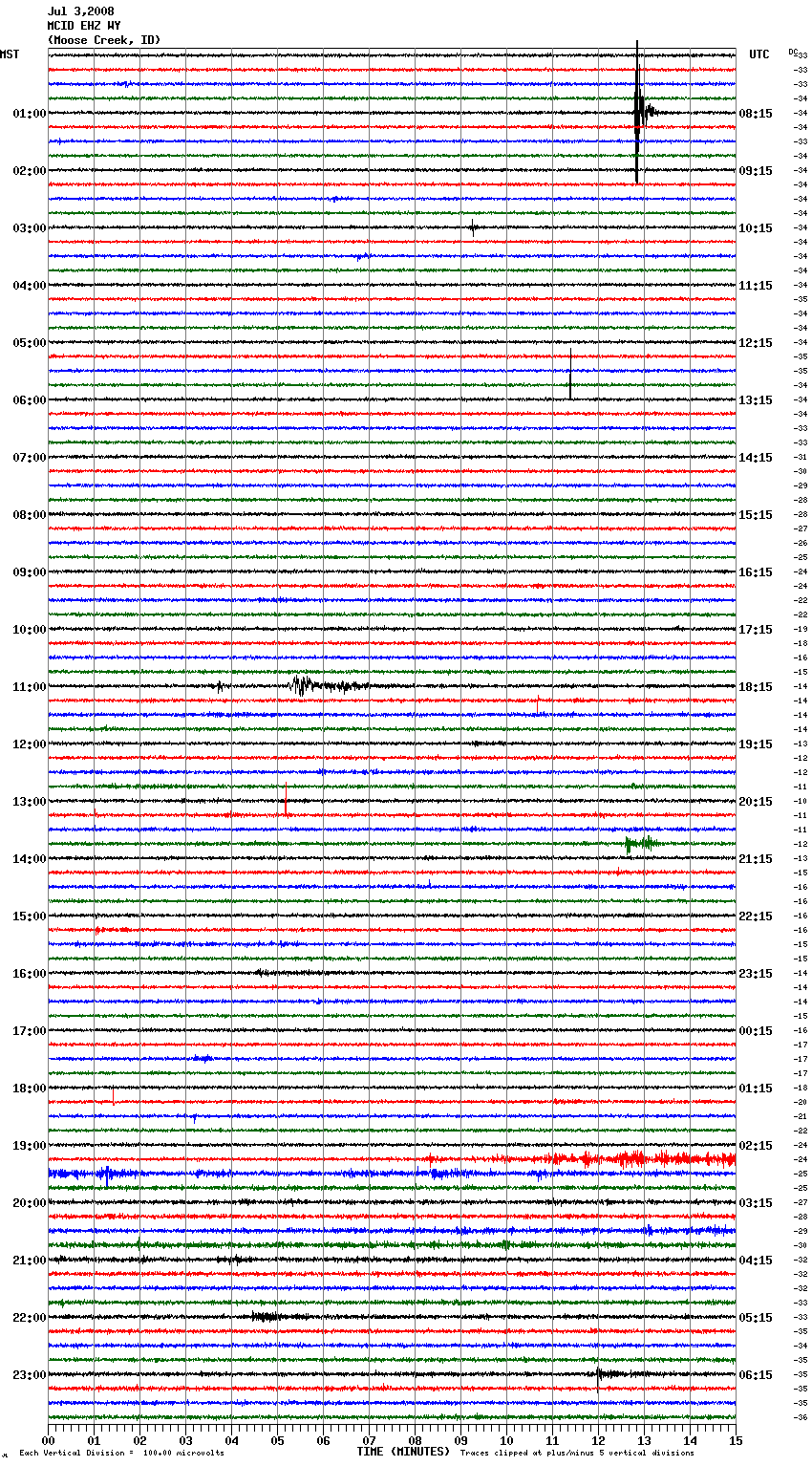
Task: Click the location label "(Moose Creek, ID)"
Action: pyautogui.click(x=104, y=40)
